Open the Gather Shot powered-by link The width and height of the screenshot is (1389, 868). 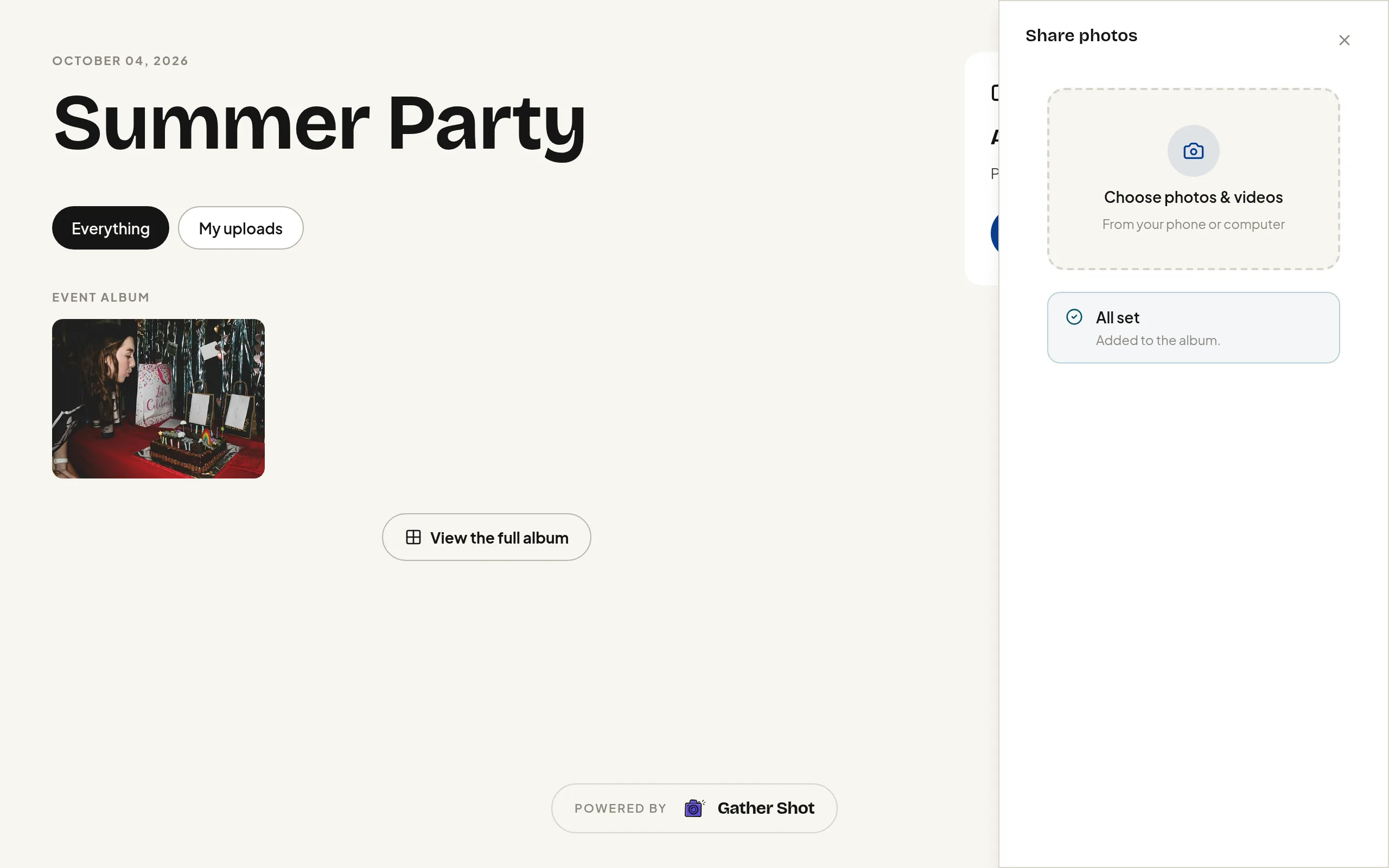tap(694, 808)
